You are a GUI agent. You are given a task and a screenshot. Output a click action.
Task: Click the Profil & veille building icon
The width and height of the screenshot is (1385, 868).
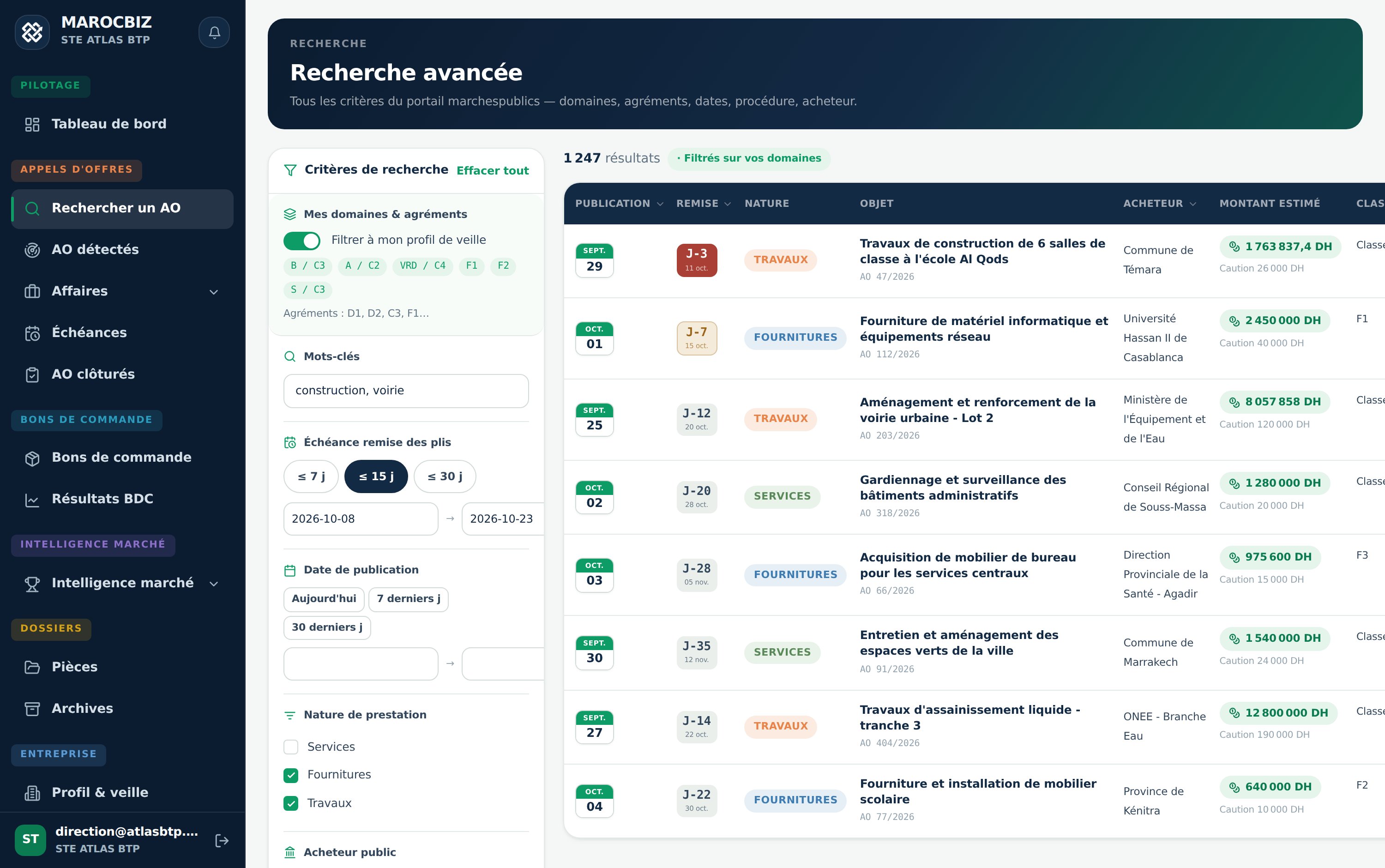[32, 793]
